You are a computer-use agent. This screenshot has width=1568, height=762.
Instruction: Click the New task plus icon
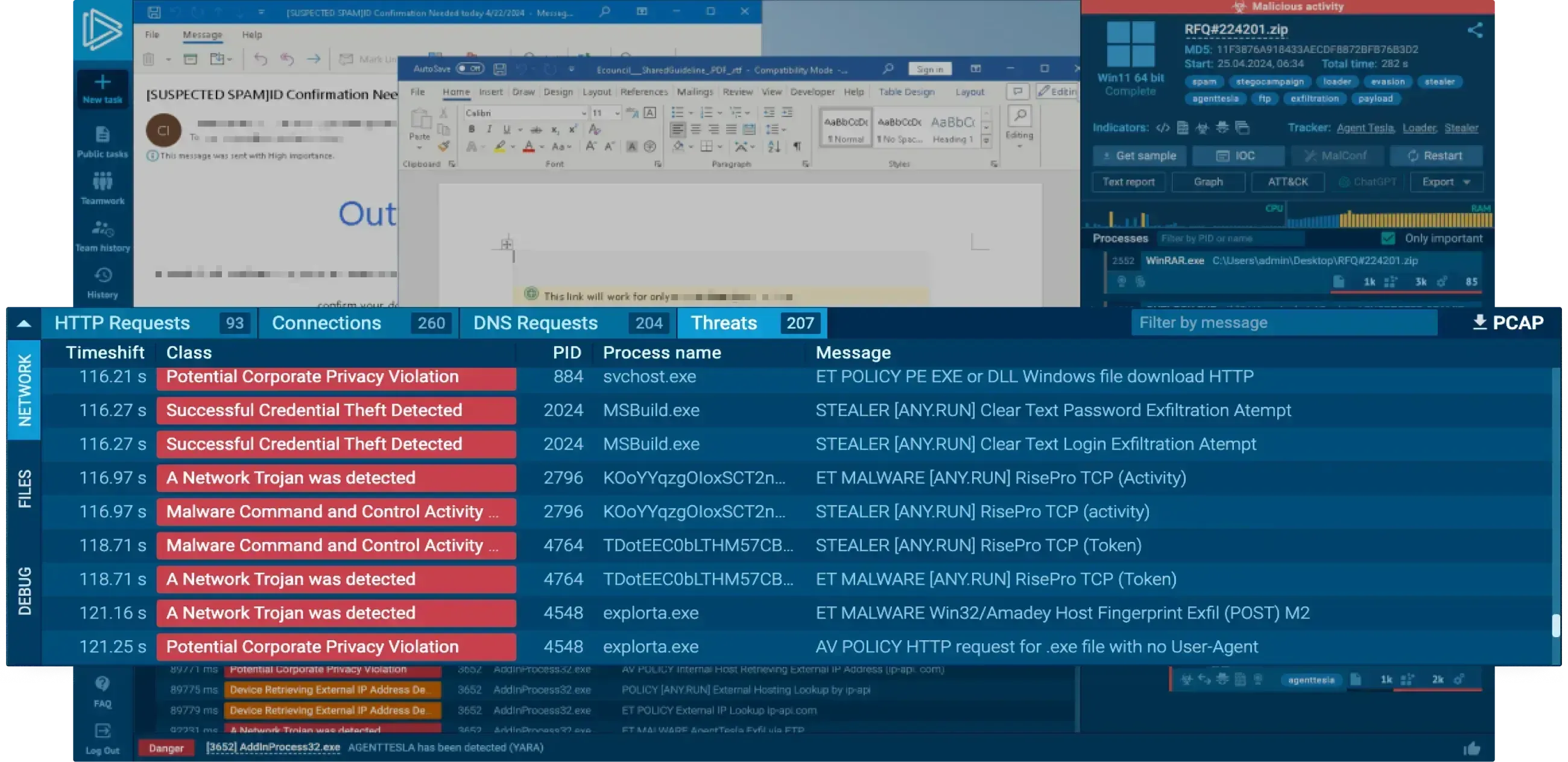coord(103,82)
